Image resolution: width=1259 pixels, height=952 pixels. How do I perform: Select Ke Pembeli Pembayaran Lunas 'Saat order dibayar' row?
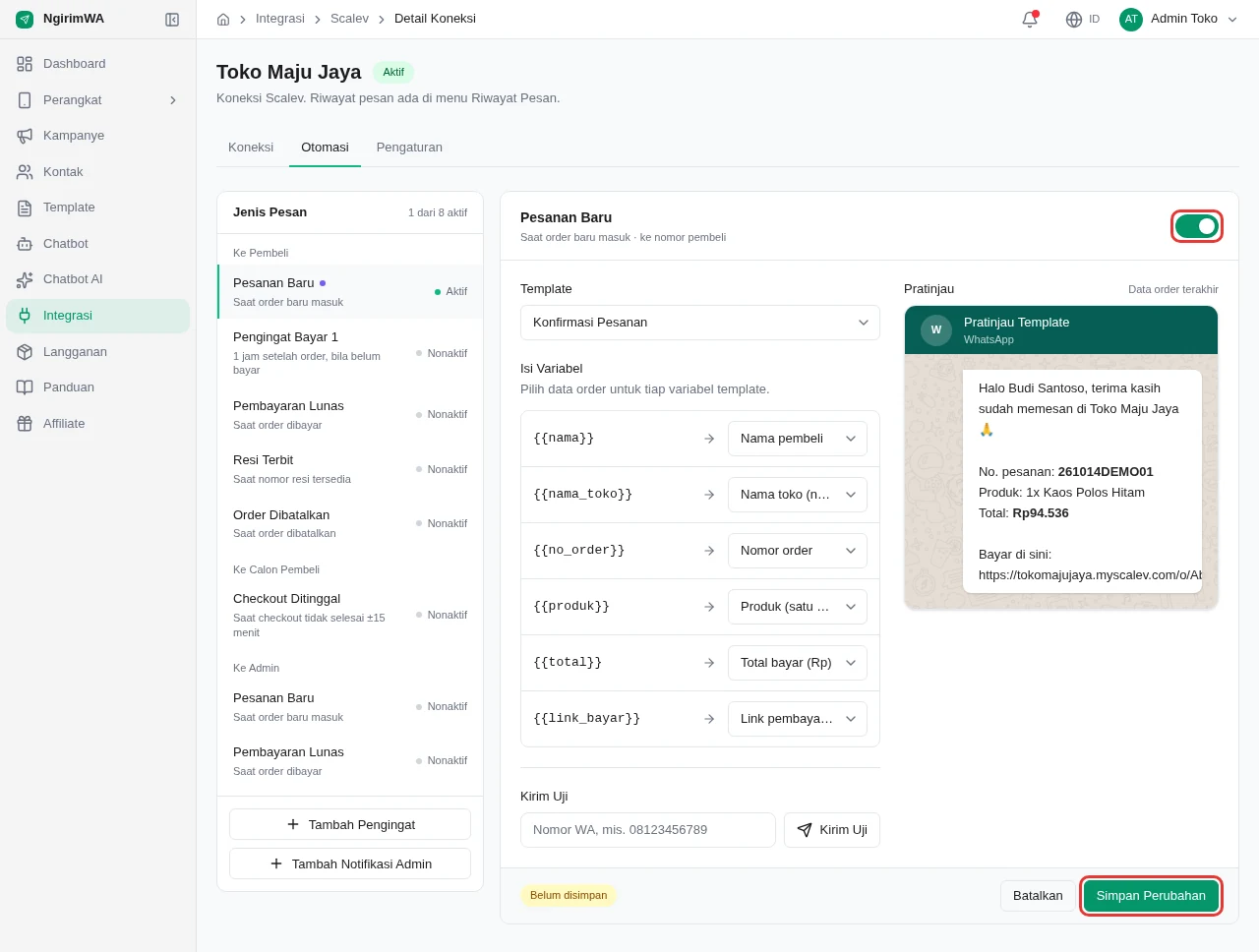click(350, 415)
